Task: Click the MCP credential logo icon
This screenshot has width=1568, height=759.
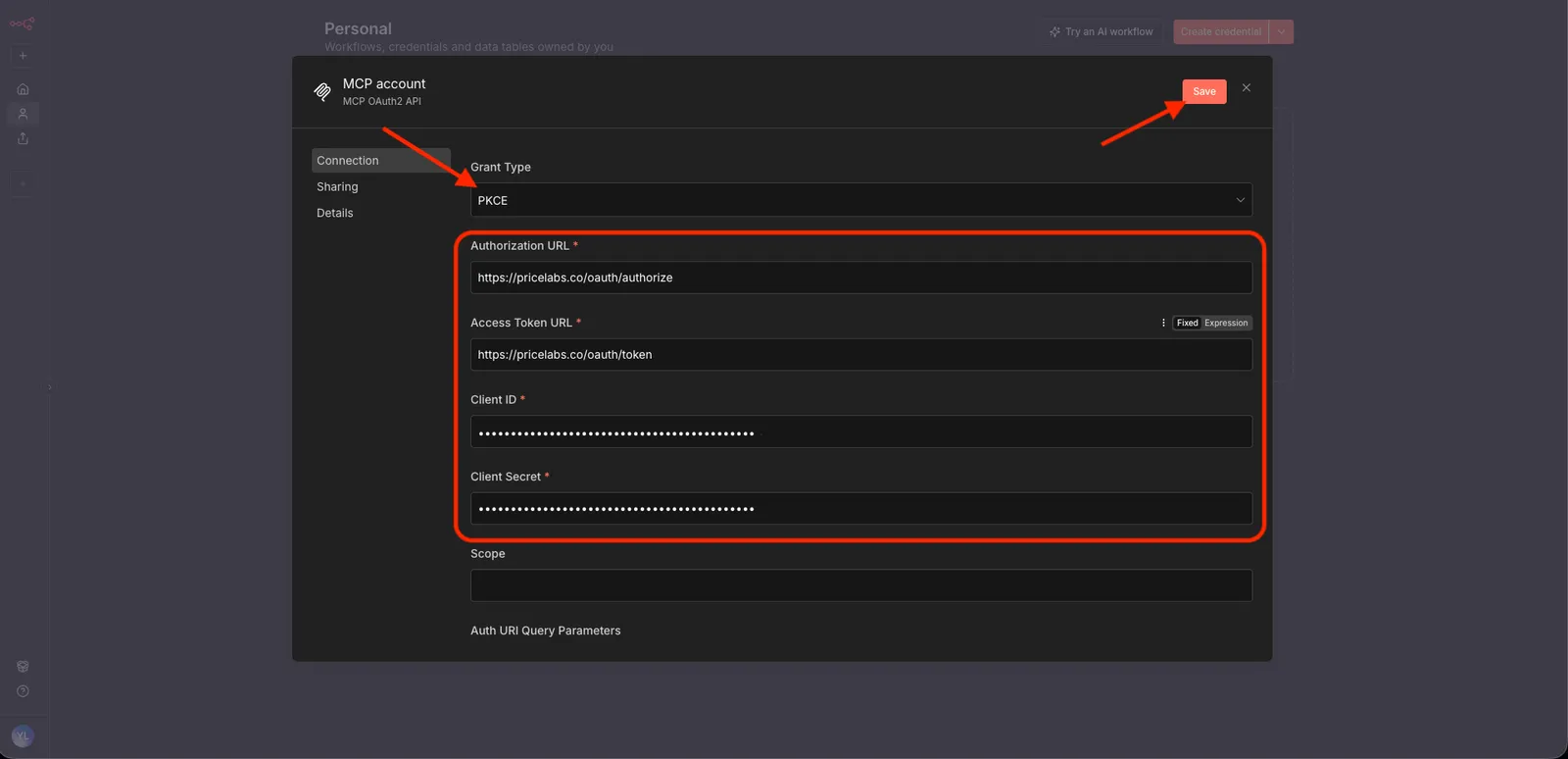Action: click(322, 92)
